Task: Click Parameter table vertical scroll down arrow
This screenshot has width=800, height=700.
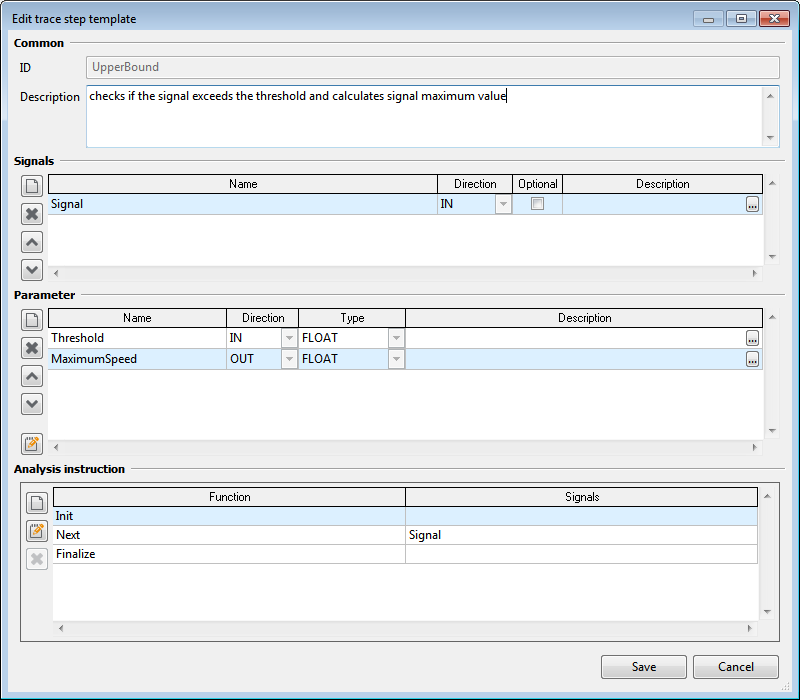Action: pyautogui.click(x=772, y=431)
